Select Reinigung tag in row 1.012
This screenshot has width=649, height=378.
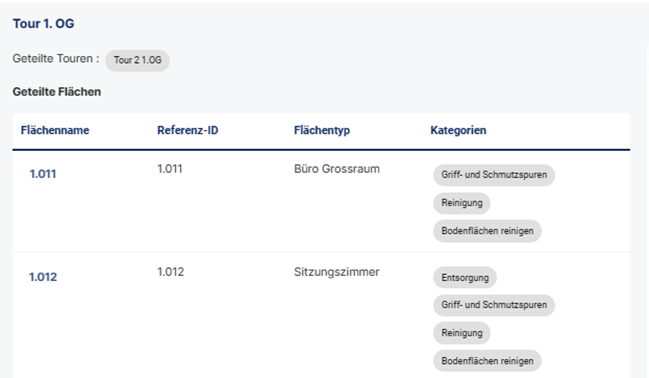tap(462, 333)
